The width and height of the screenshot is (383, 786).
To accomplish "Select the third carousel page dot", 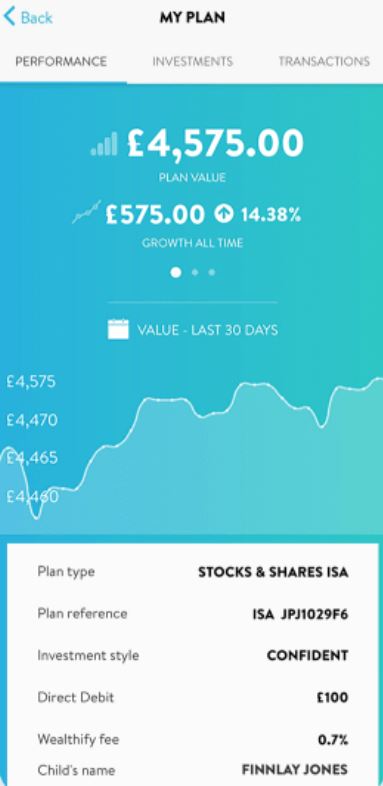I will pyautogui.click(x=212, y=272).
